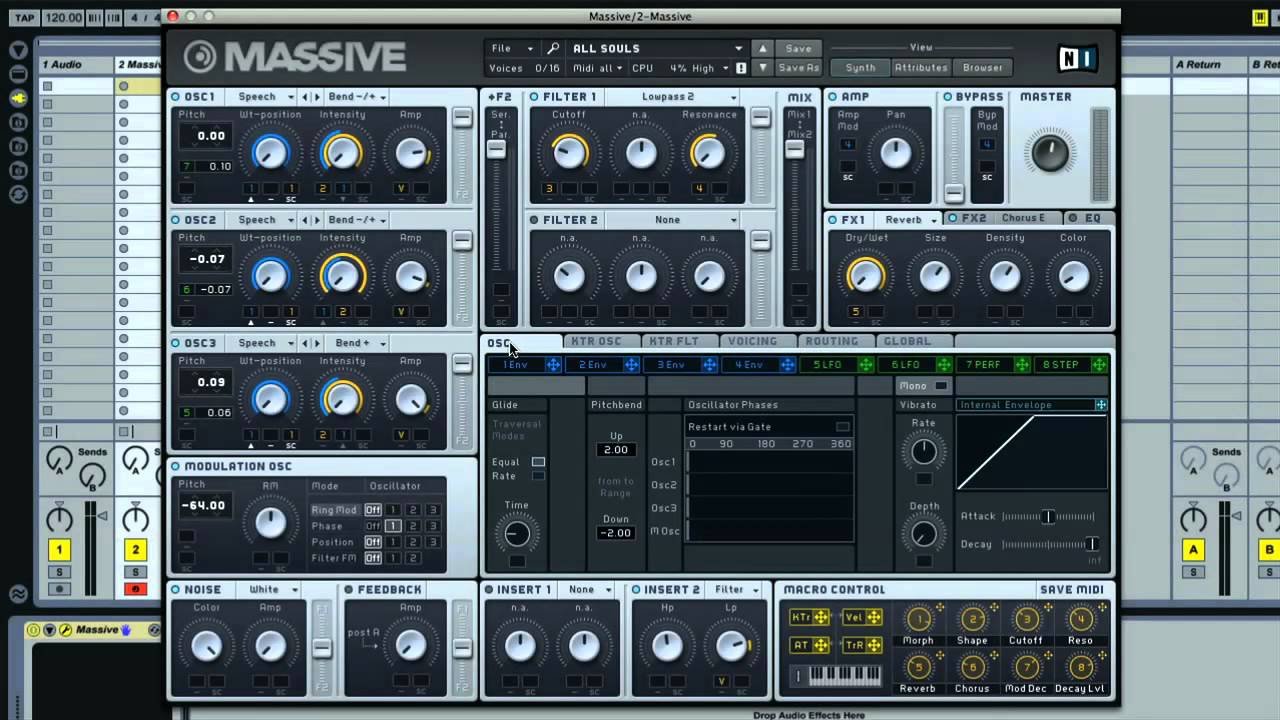Click OSC1 previous wavetable arrow
This screenshot has height=720, width=1280.
(307, 97)
